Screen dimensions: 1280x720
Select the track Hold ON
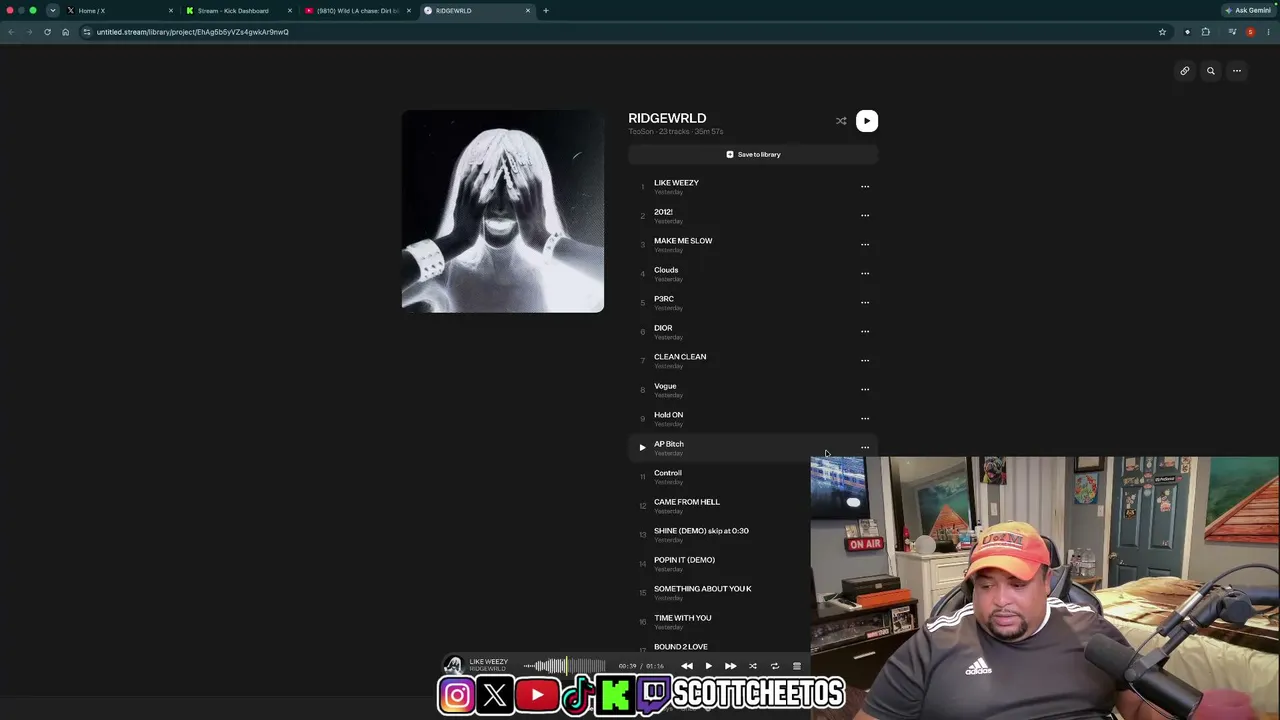pyautogui.click(x=753, y=418)
